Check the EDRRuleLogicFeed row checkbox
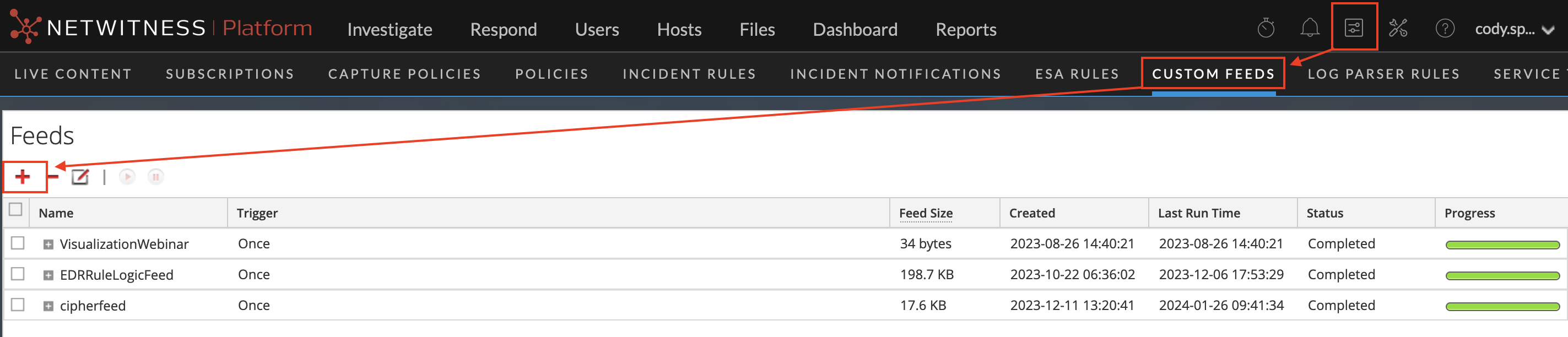 18,274
